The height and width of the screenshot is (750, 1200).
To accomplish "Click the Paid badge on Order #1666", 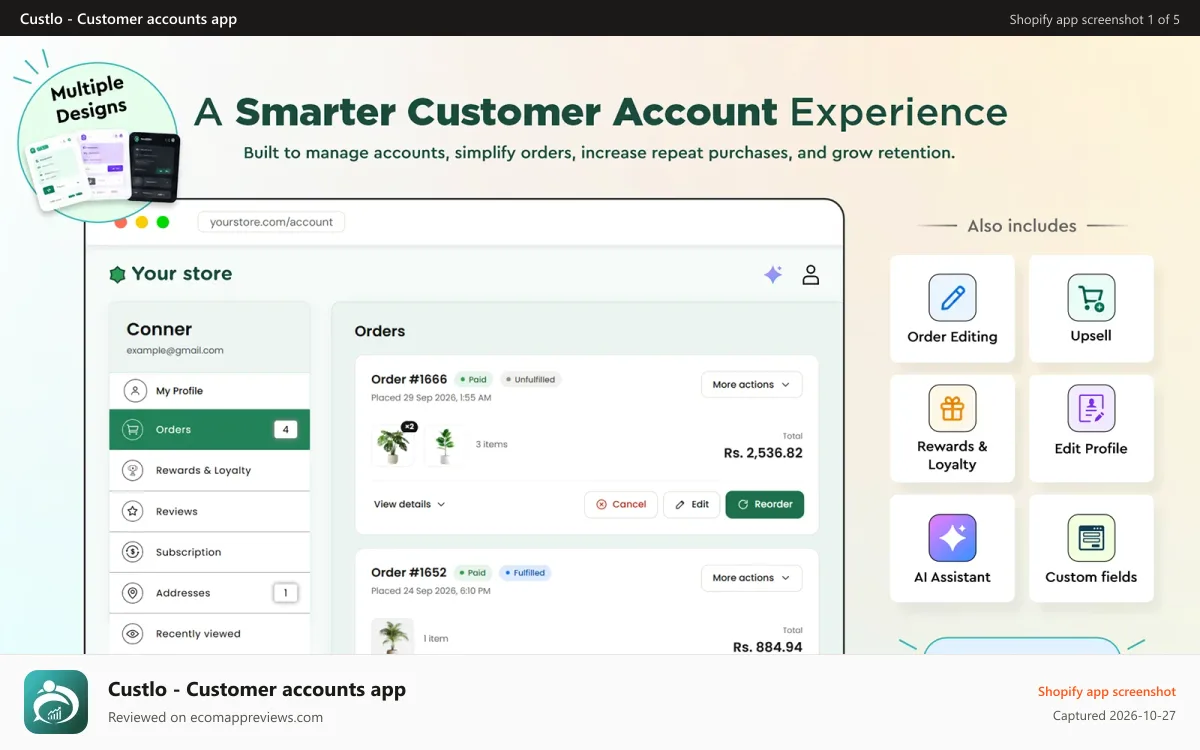I will [474, 380].
